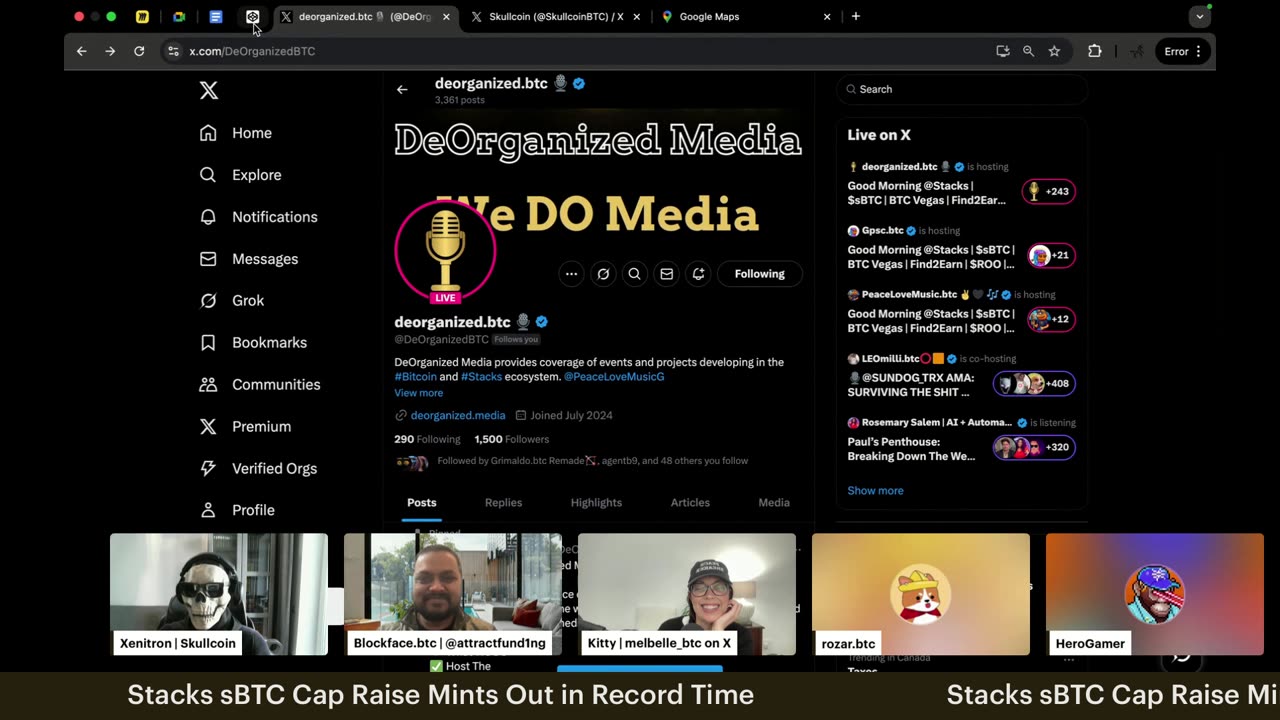Expand bio with View more
The width and height of the screenshot is (1280, 720).
click(418, 393)
